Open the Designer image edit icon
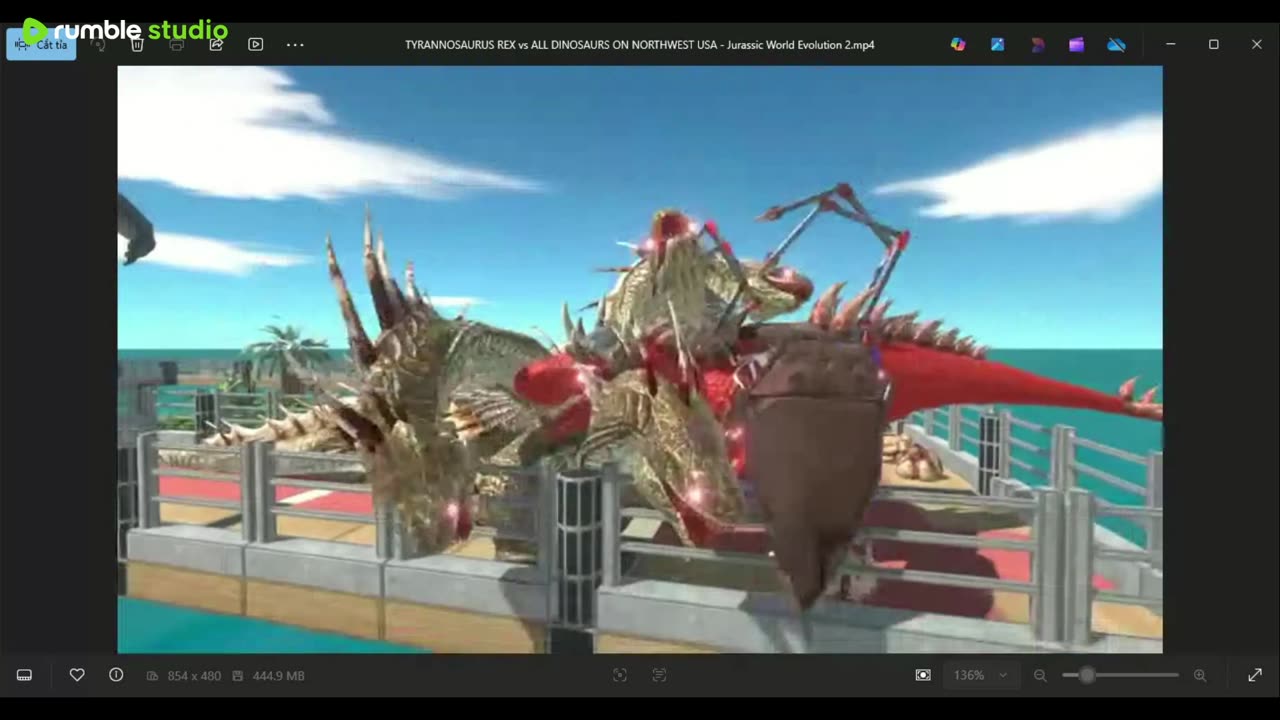 998,45
